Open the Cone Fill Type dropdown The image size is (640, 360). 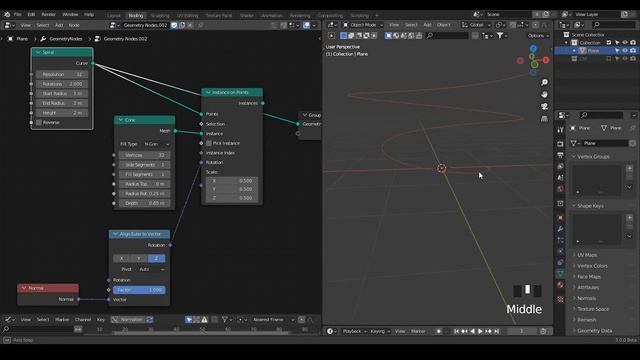click(x=156, y=144)
